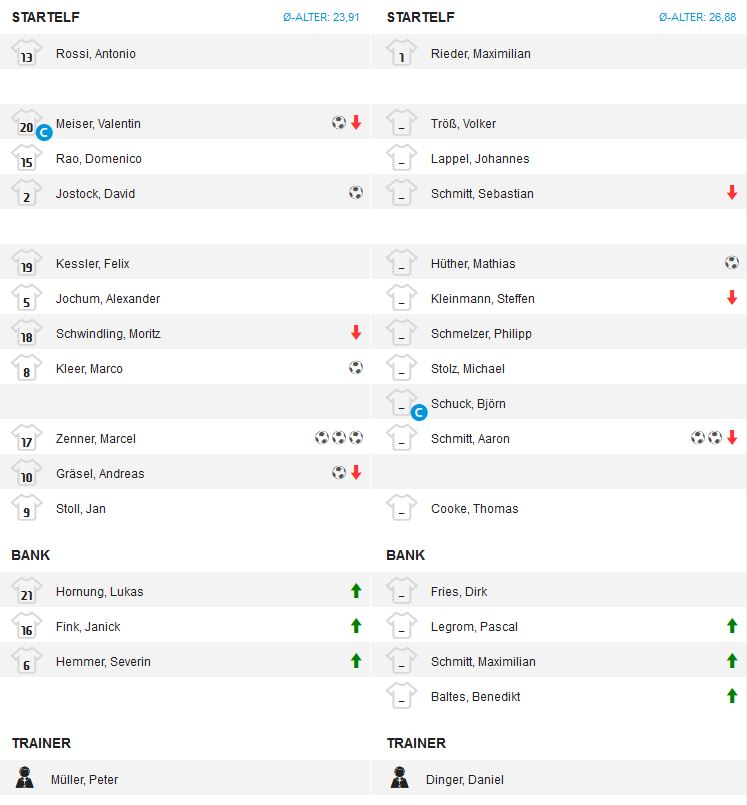Open bench player Fink, Janick
Screen dimensions: 747x805
click(89, 627)
